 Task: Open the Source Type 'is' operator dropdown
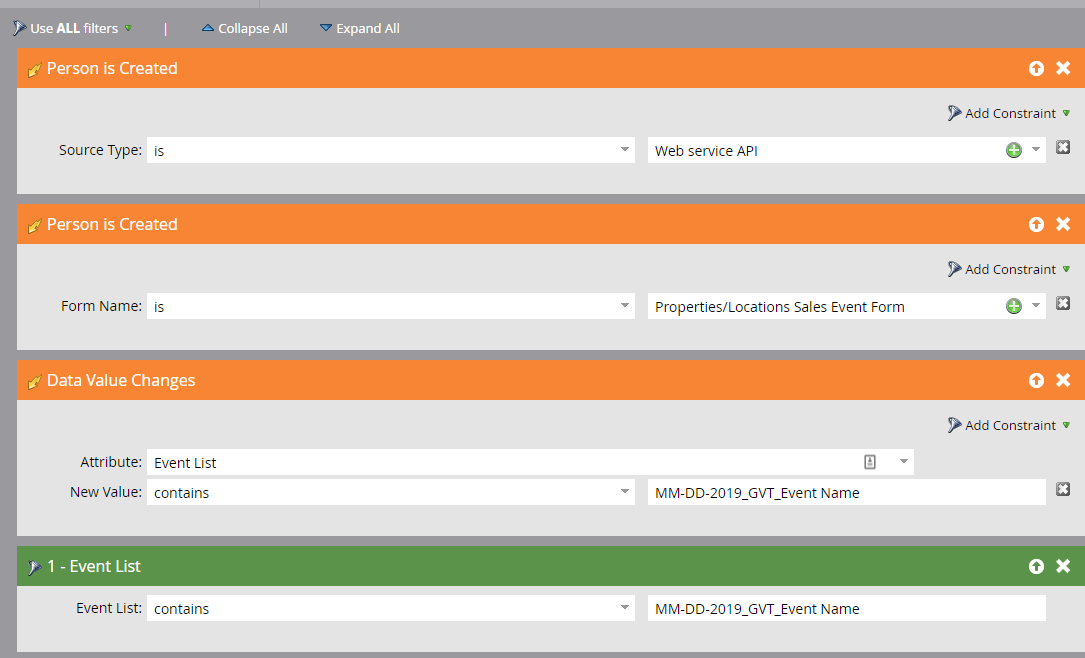coord(624,149)
